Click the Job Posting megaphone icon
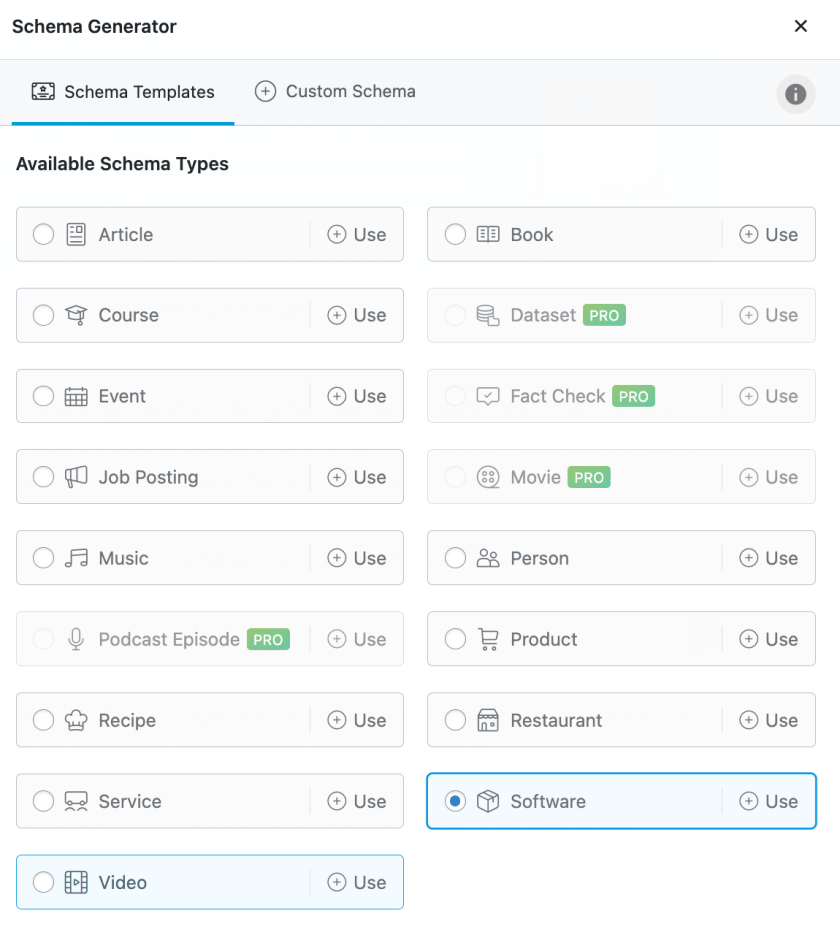The image size is (840, 935). tap(76, 477)
